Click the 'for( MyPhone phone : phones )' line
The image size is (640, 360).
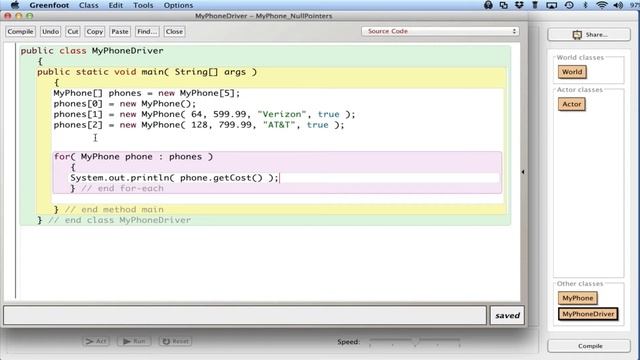click(133, 157)
